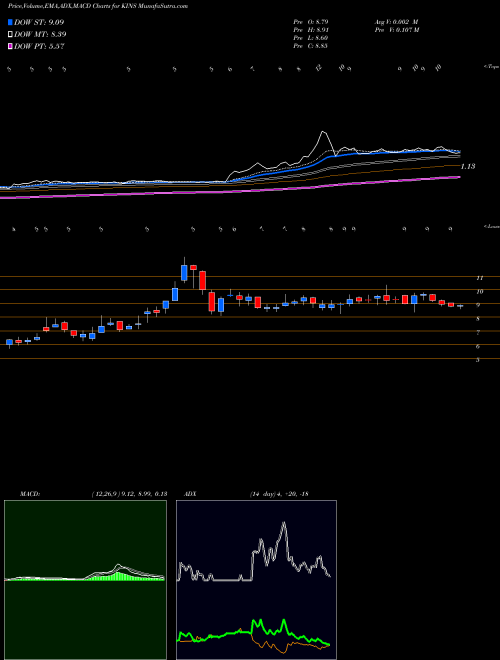Click the '1.13' label beside EMA lines
Viewport: 500px width, 660px height.
[468, 167]
